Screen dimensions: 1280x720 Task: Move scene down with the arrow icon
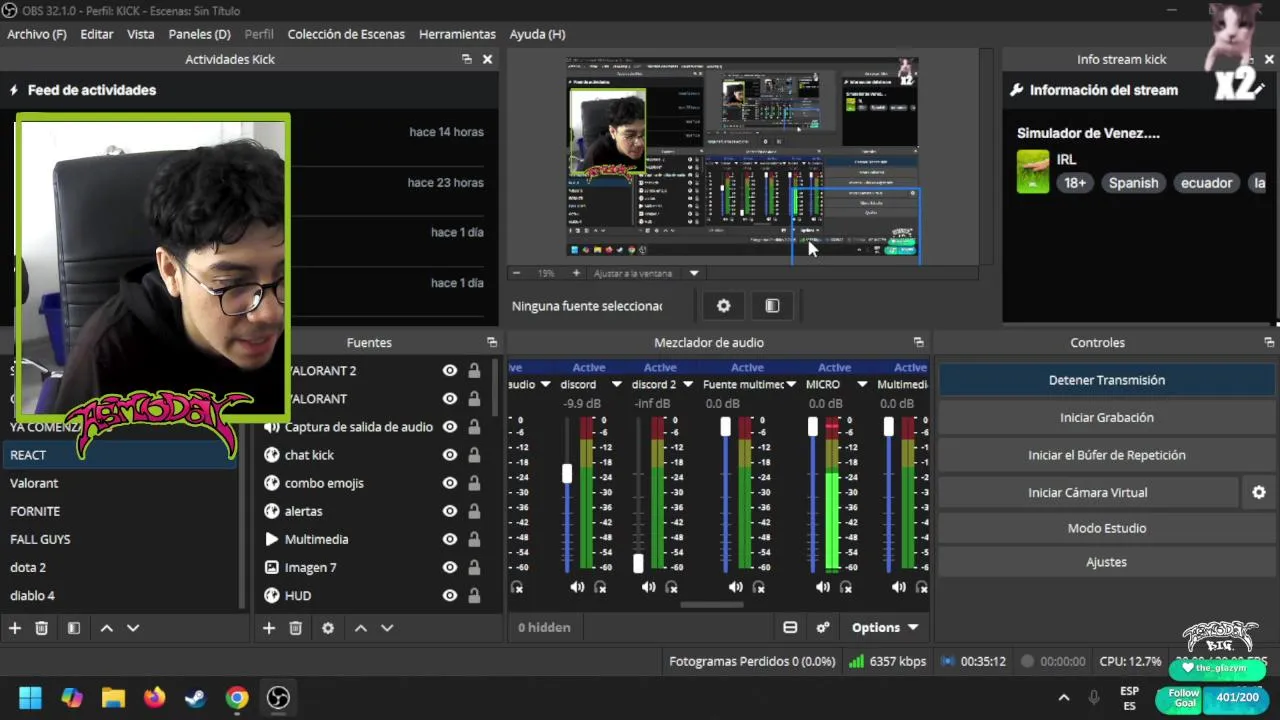coord(132,628)
